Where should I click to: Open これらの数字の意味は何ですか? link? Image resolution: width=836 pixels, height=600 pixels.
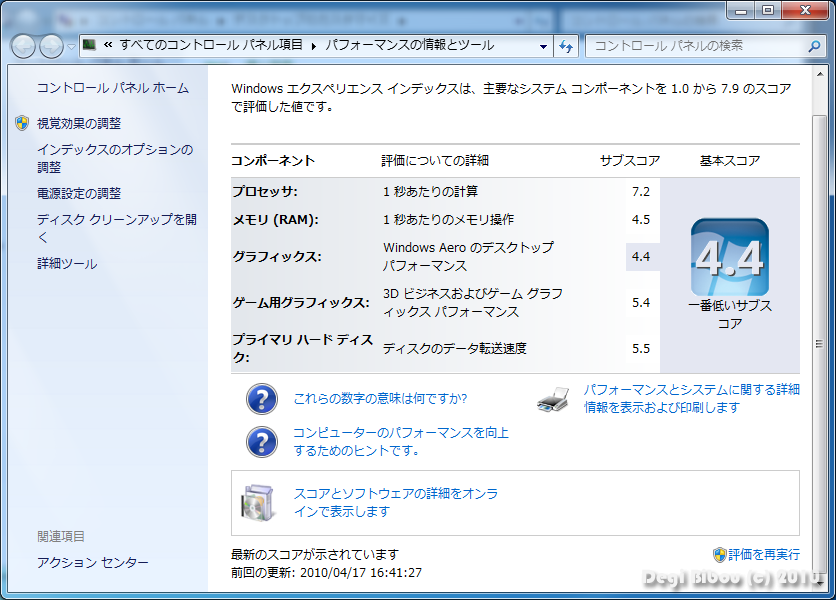[380, 398]
